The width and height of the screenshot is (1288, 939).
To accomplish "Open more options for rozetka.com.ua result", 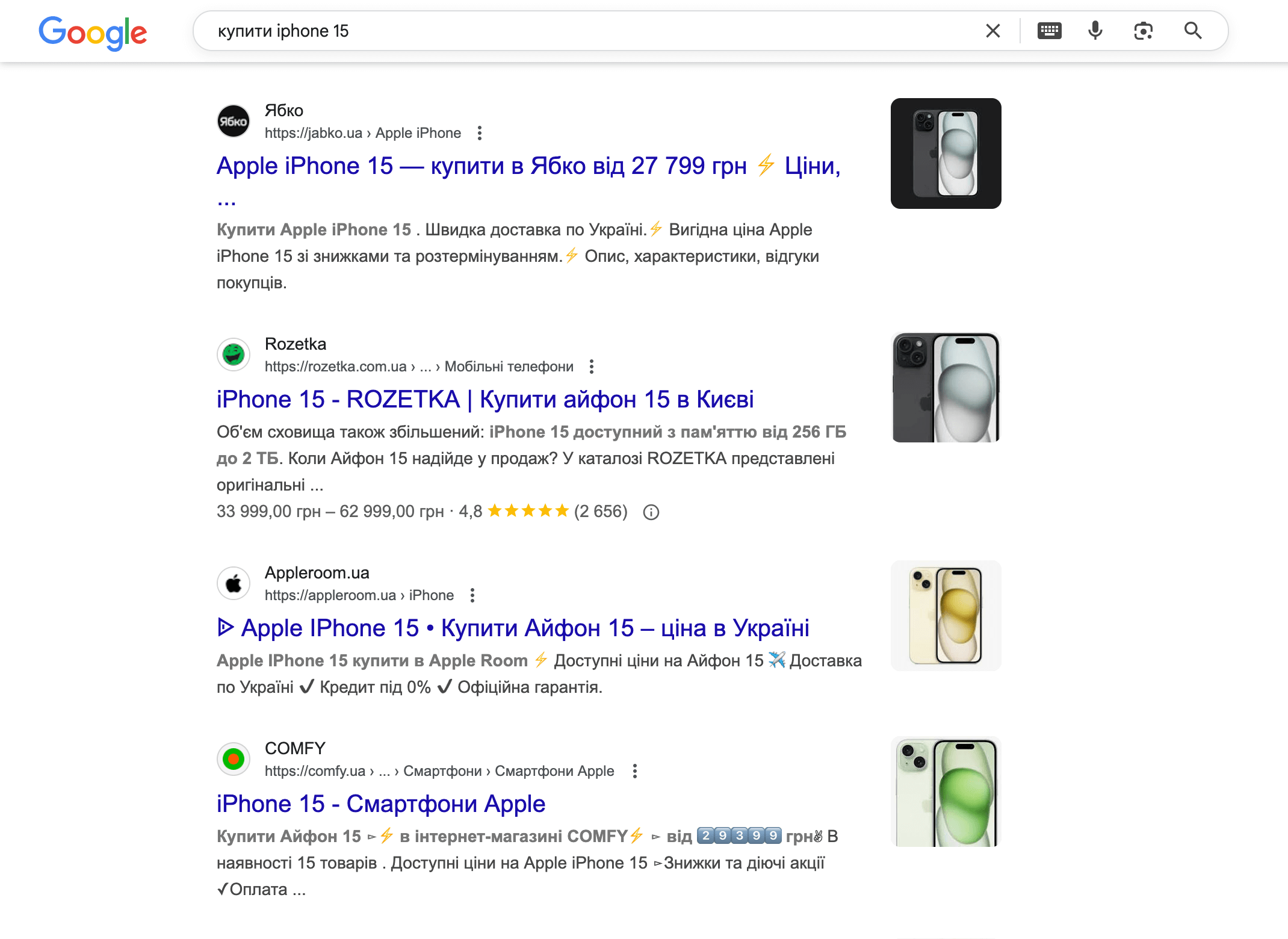I will tap(592, 367).
